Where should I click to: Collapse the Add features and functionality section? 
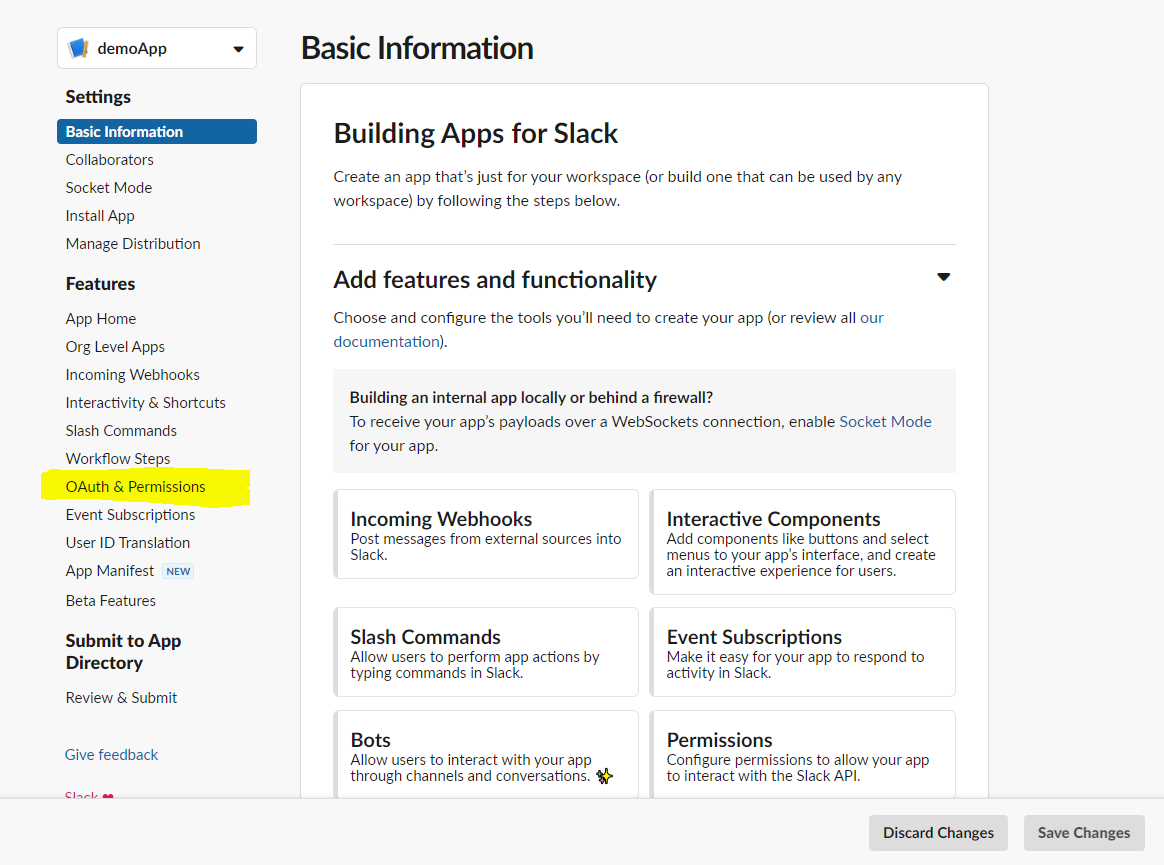click(943, 277)
